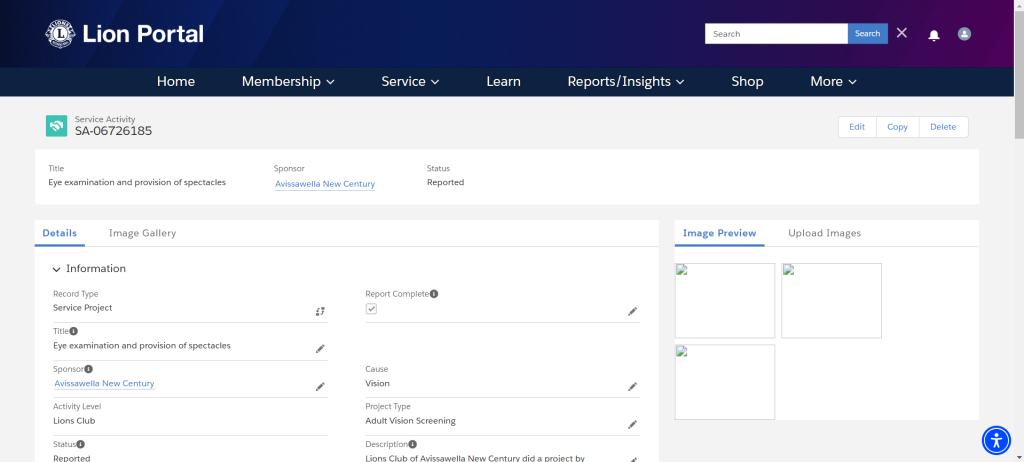Open Avissawella New Century link under Sponsor field
The width and height of the screenshot is (1024, 462).
point(104,384)
